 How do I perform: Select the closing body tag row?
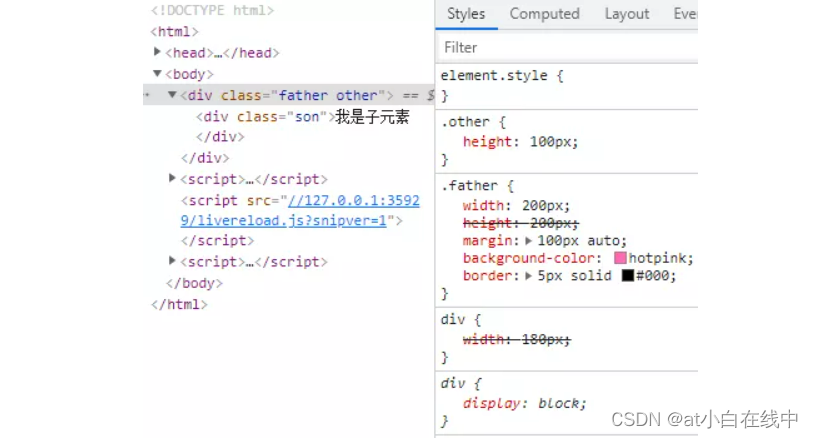coord(194,283)
